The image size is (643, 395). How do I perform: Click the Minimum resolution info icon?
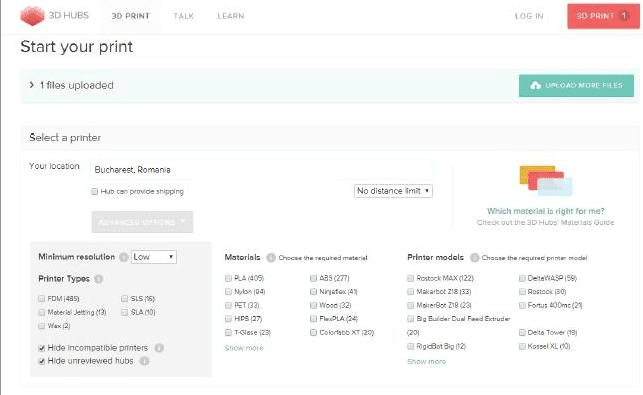click(123, 257)
